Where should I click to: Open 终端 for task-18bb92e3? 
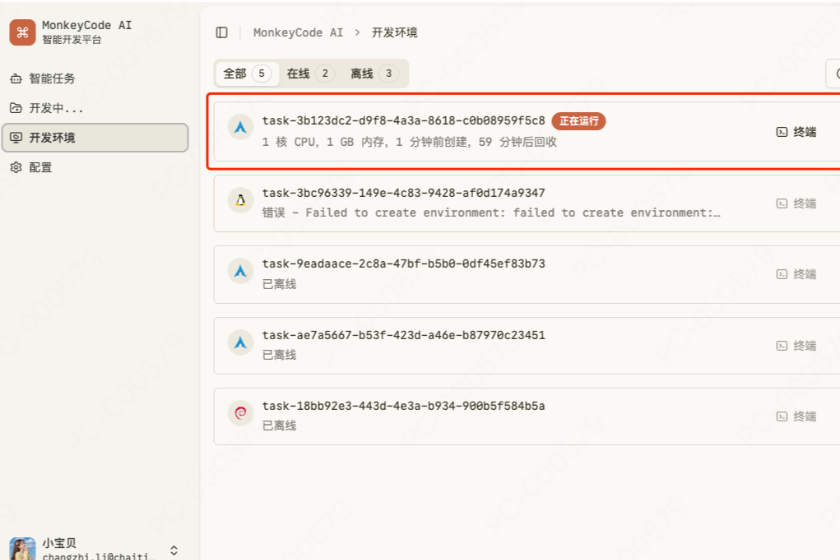click(x=796, y=416)
